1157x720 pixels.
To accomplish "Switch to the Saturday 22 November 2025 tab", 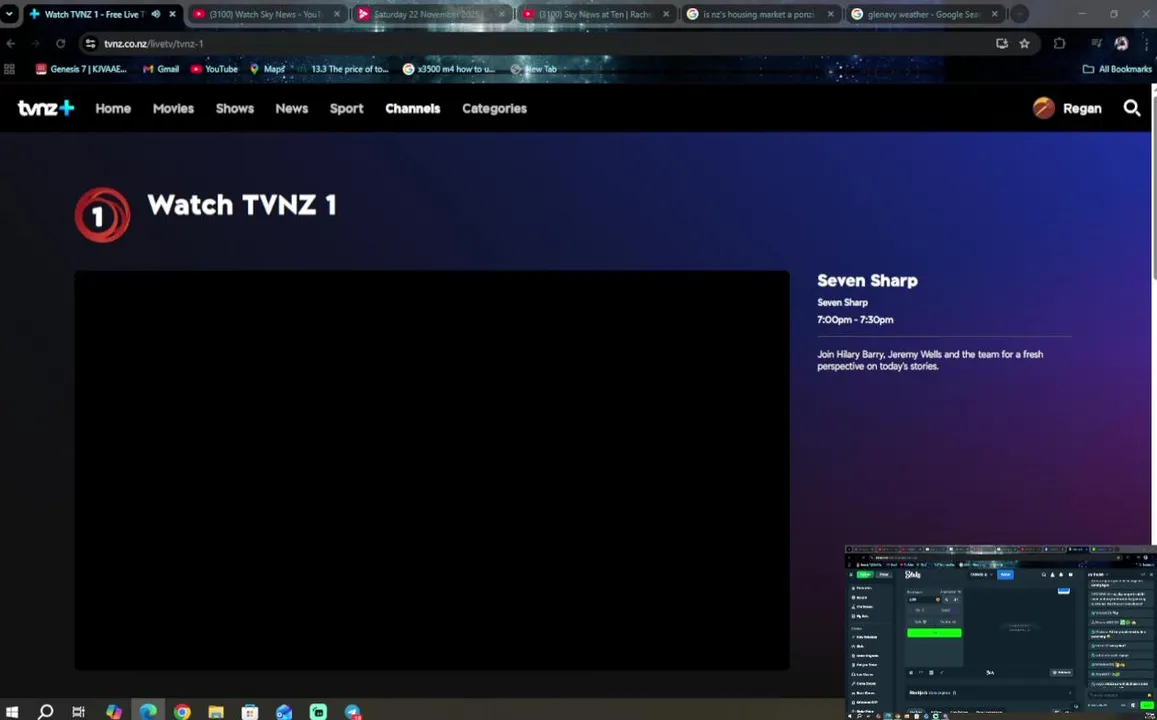I will coord(432,14).
